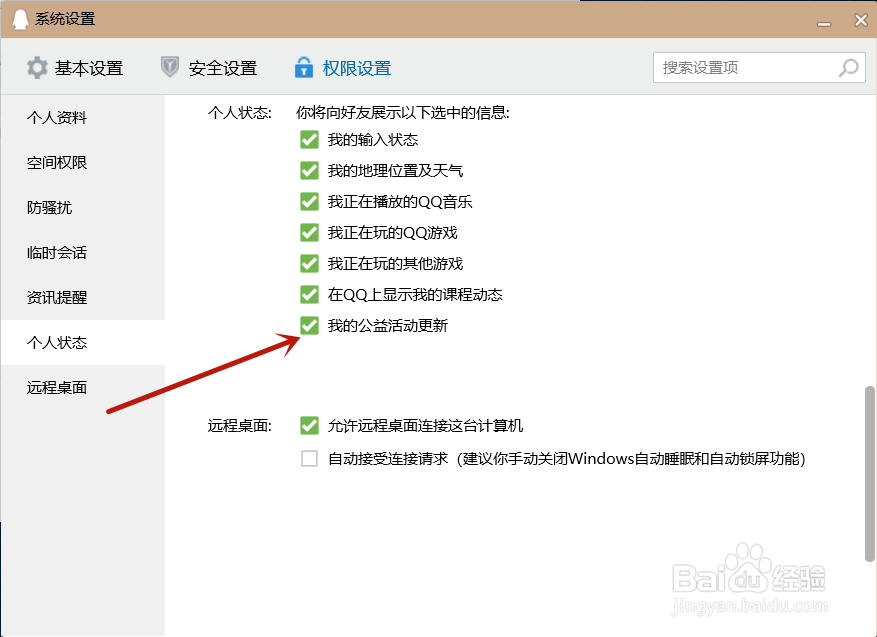Screen dimensions: 877x637
Task: Enable 自动接受连接请求 checkbox
Action: (309, 459)
